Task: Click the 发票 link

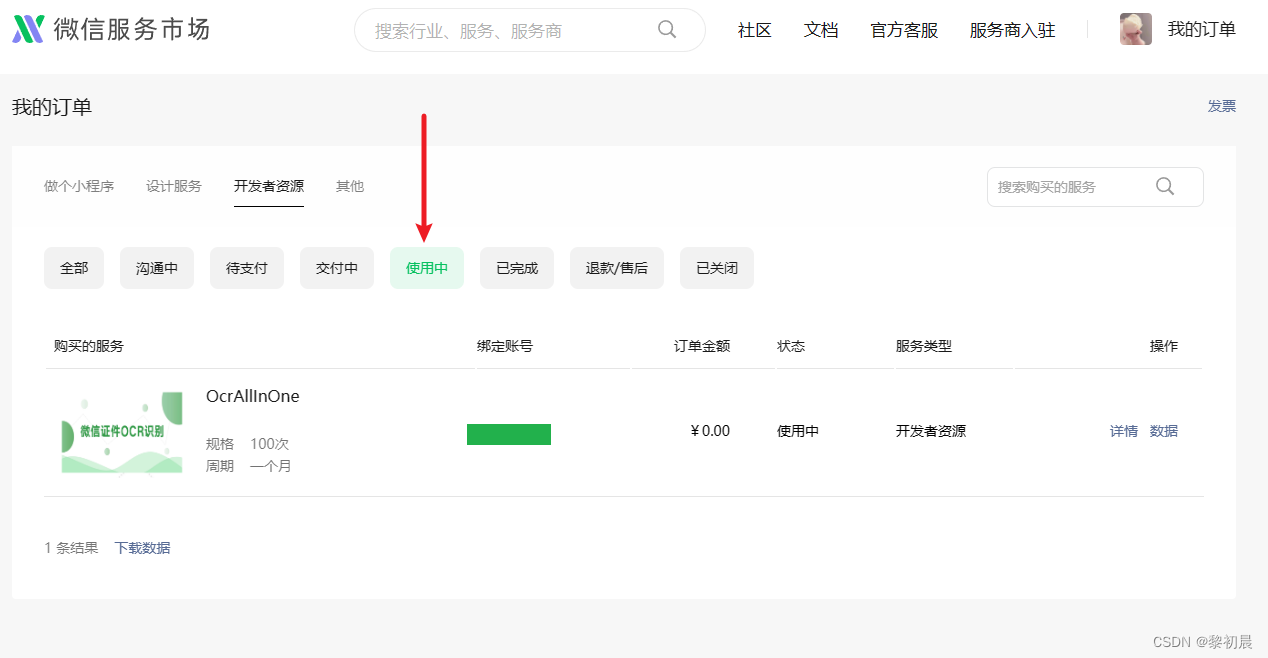Action: point(1222,106)
